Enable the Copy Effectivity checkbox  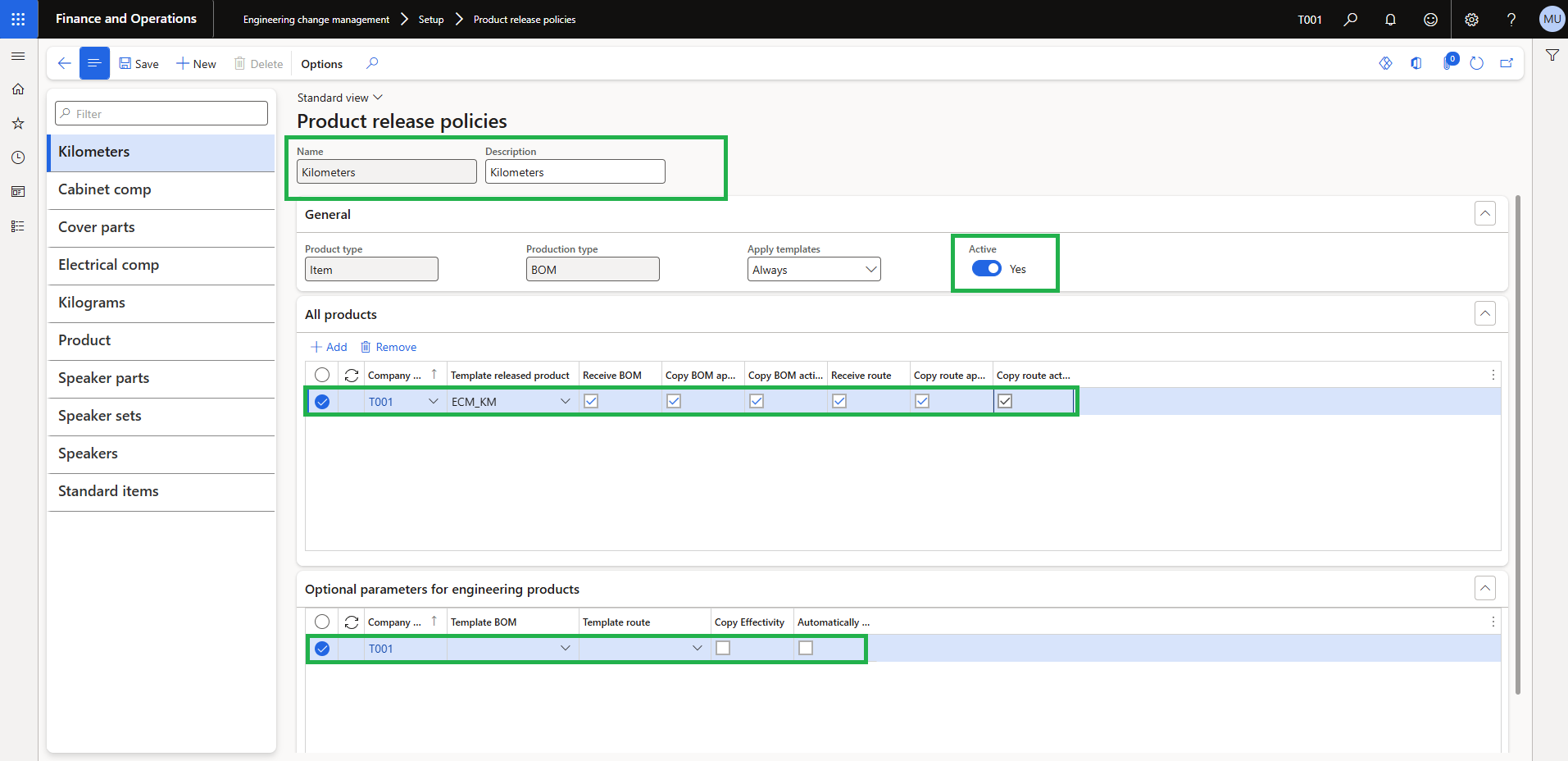point(722,648)
